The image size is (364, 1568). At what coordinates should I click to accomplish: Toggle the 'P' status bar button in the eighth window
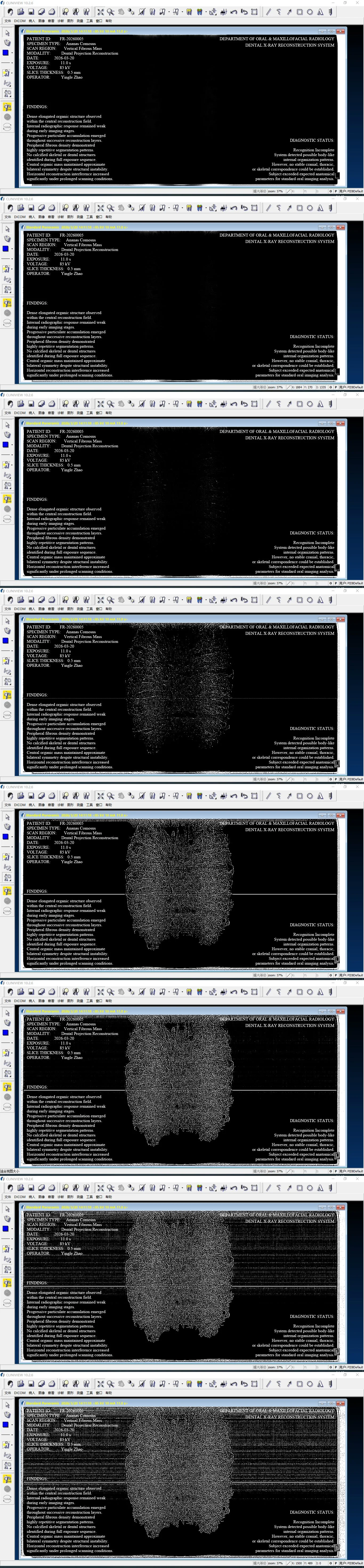coord(335,1563)
